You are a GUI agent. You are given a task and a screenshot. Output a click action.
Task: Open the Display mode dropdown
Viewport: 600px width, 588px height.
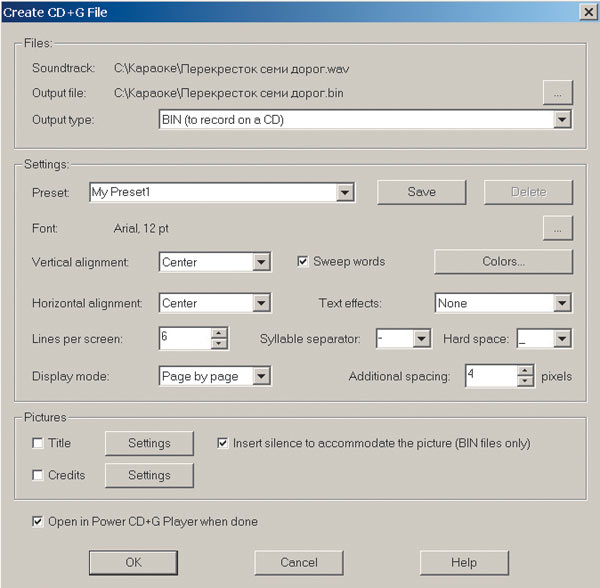261,377
